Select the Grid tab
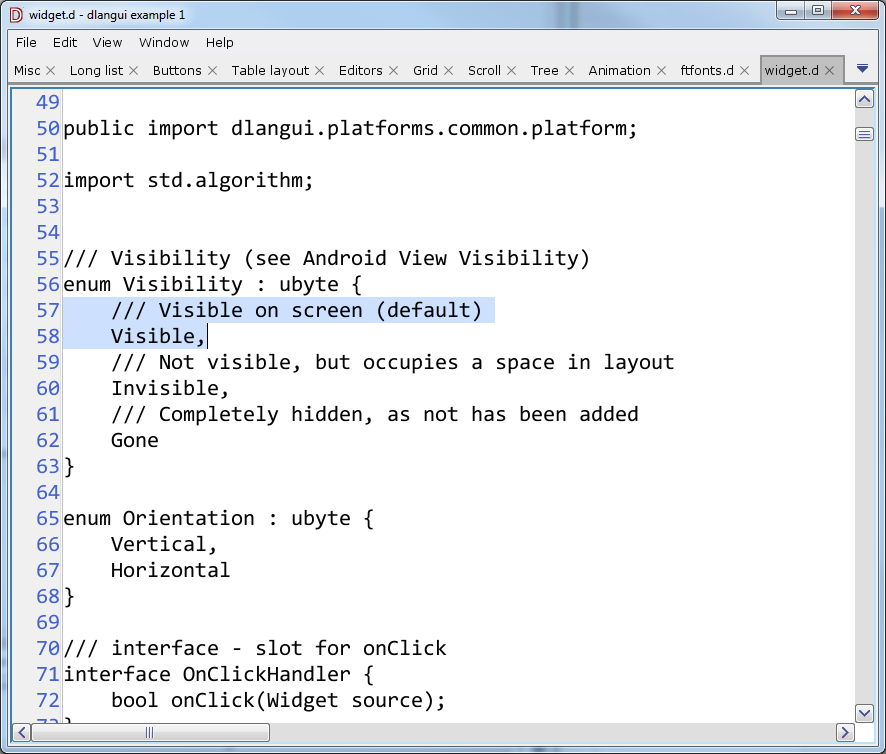This screenshot has height=754, width=886. pos(425,71)
